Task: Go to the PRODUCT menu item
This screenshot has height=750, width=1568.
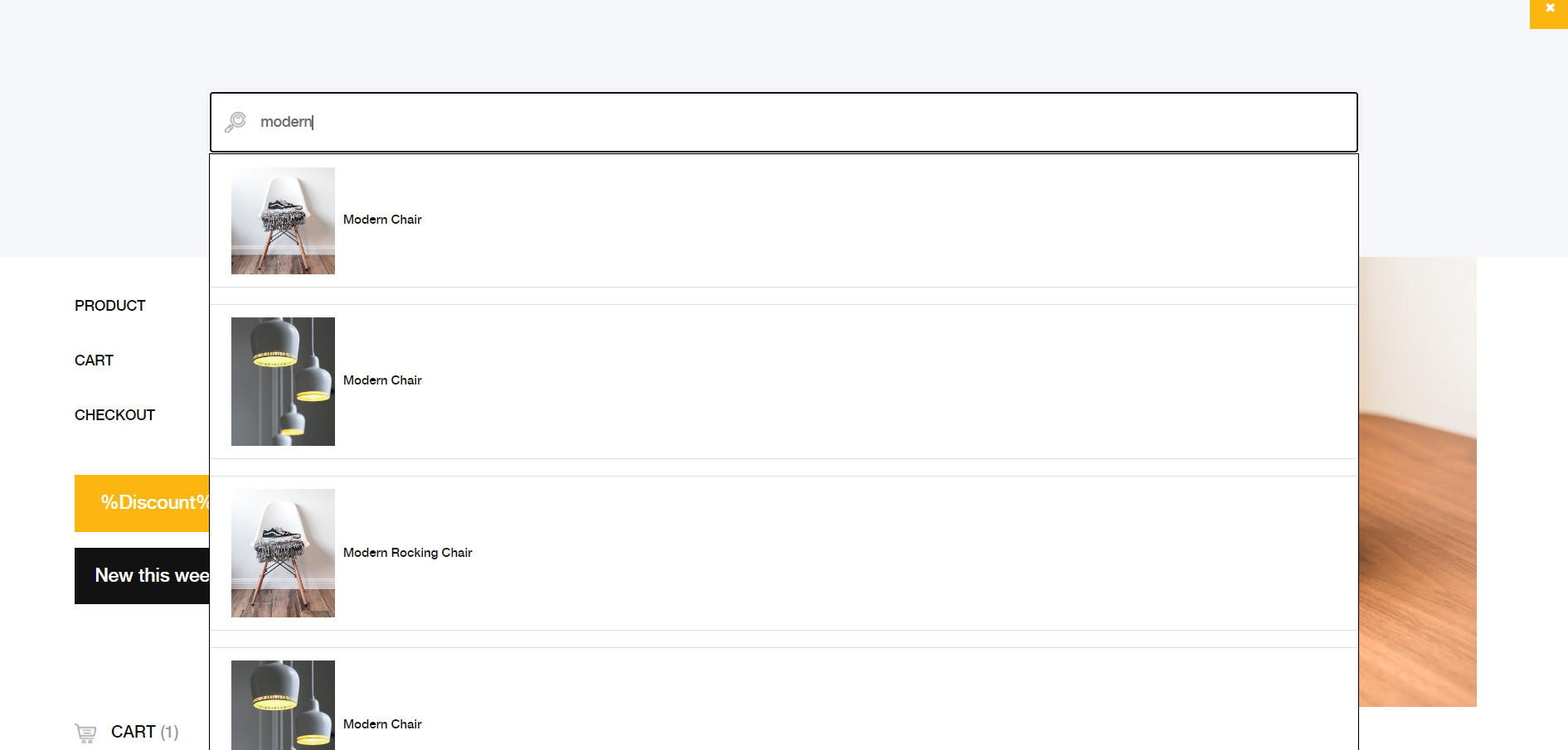Action: (x=110, y=306)
